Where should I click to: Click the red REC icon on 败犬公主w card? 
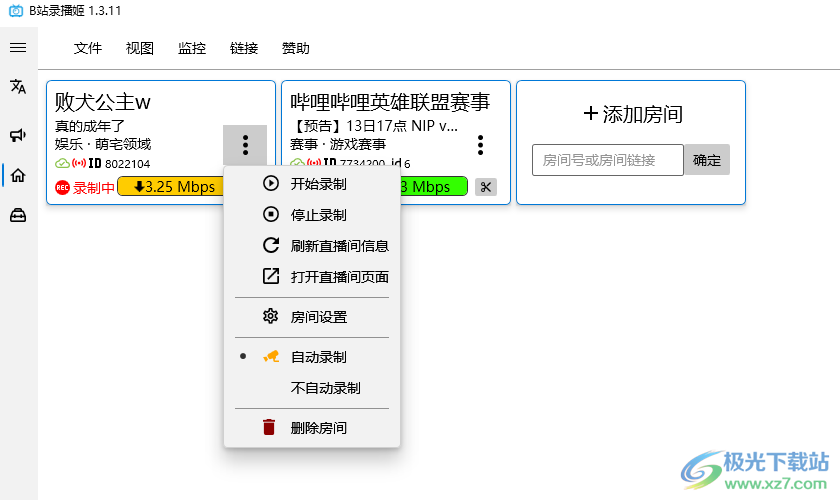pyautogui.click(x=62, y=188)
